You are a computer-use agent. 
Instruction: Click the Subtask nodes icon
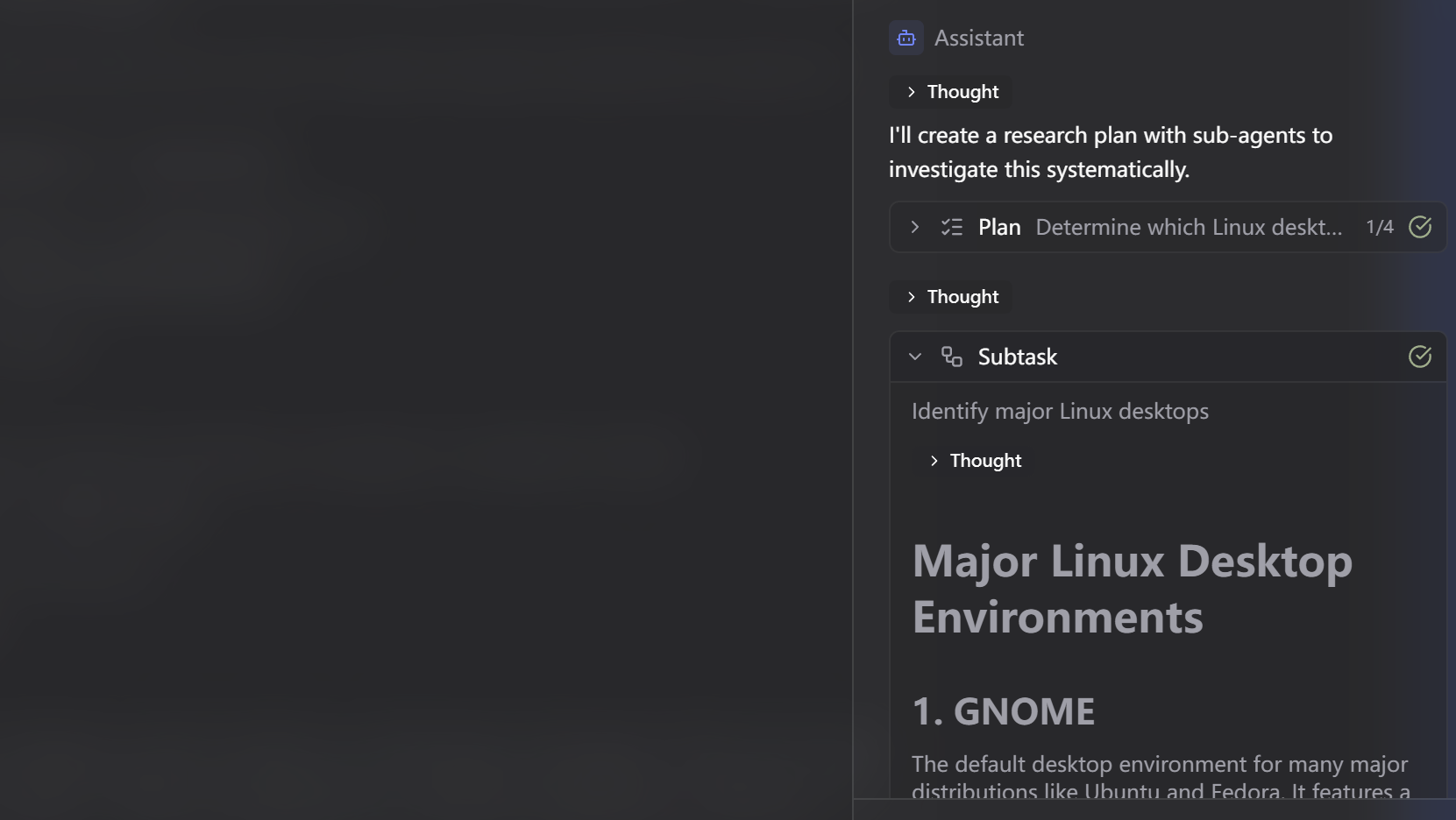[951, 357]
